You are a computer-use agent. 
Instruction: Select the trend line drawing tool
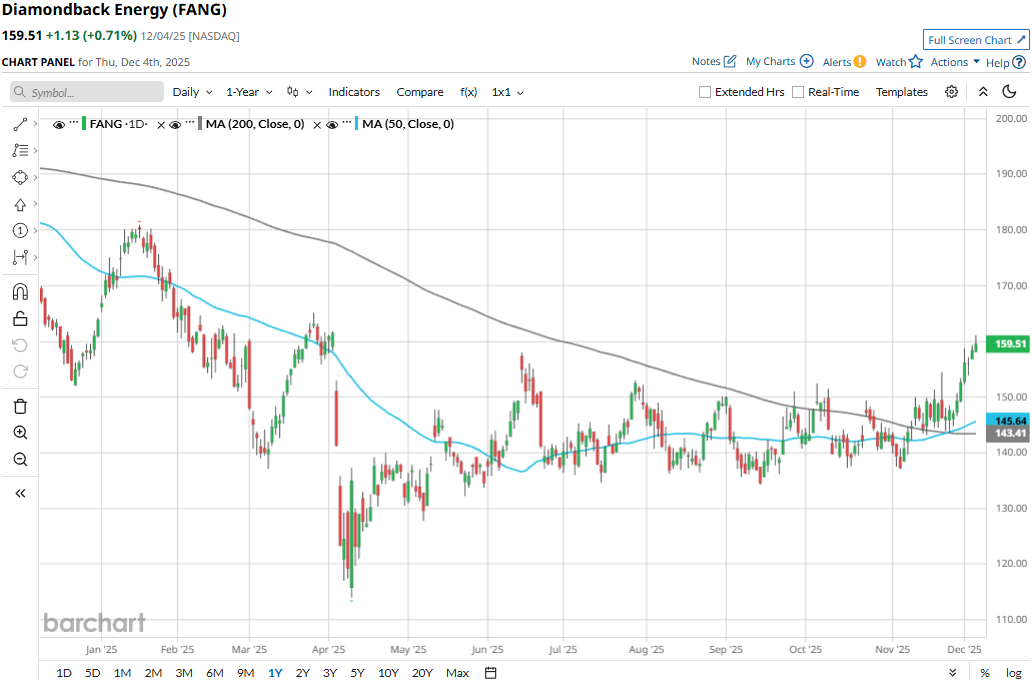[x=20, y=124]
